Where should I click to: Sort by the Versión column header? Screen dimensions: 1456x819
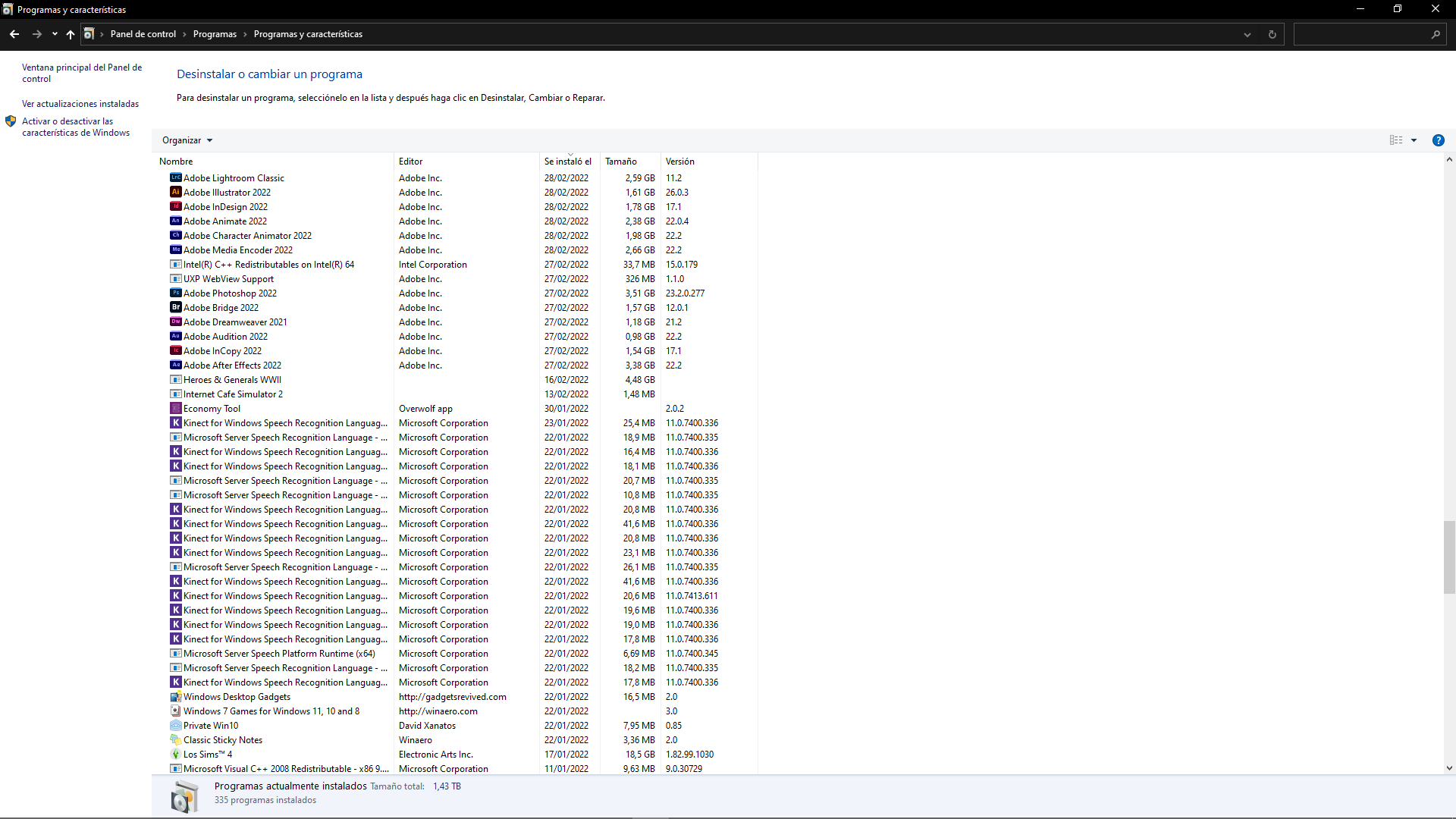pos(709,162)
